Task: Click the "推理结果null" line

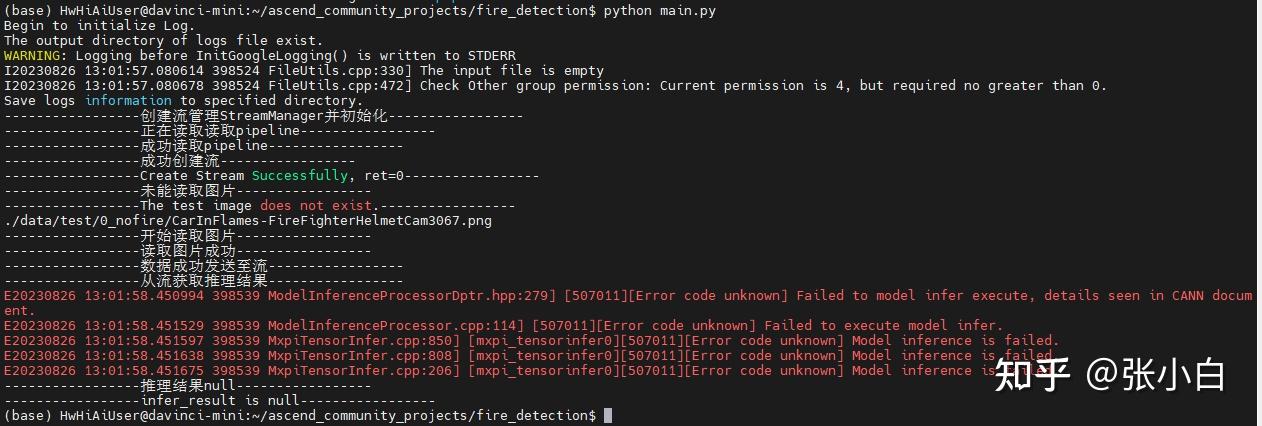Action: click(x=187, y=386)
